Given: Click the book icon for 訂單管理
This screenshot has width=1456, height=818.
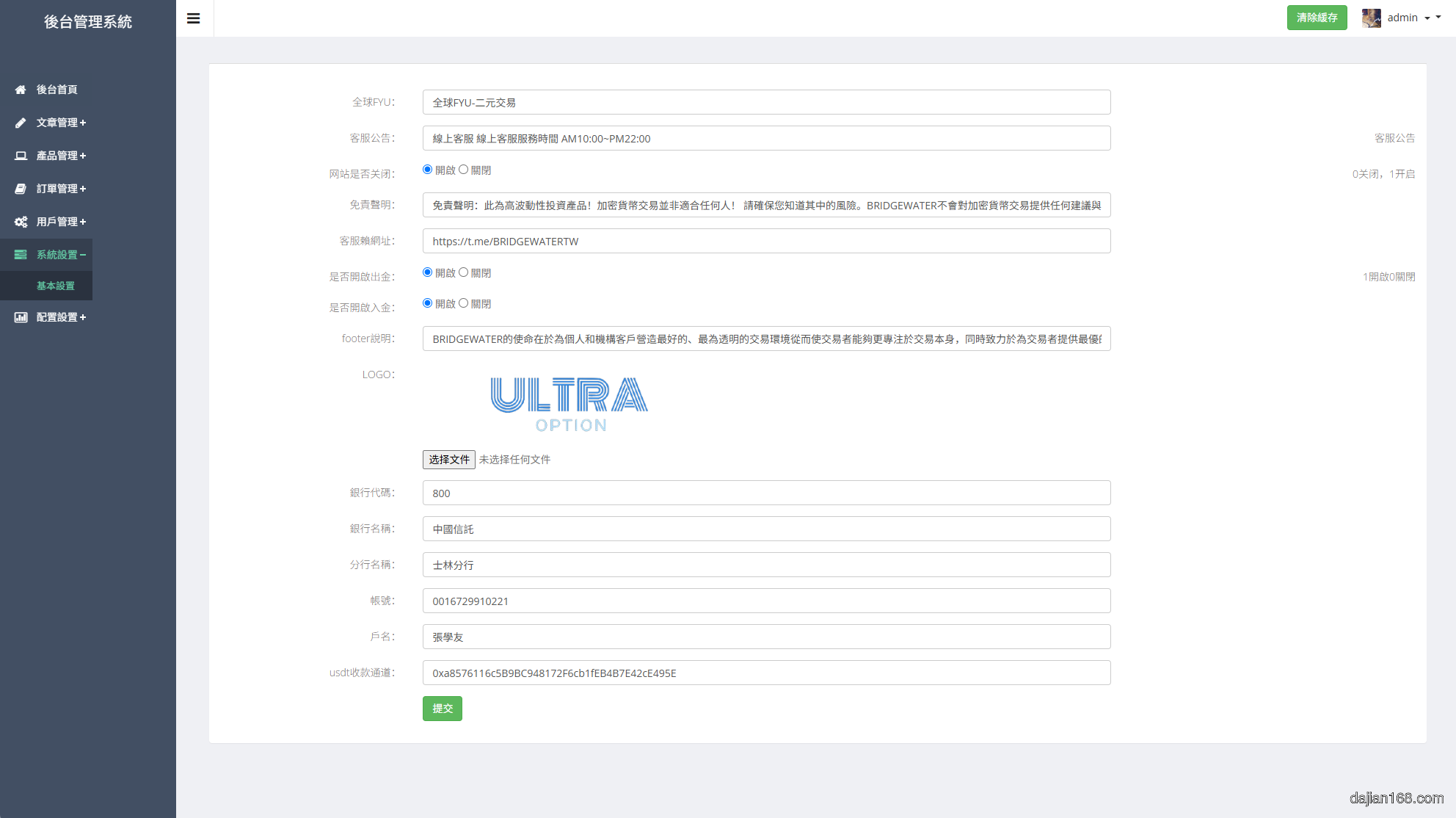Looking at the screenshot, I should pos(21,189).
